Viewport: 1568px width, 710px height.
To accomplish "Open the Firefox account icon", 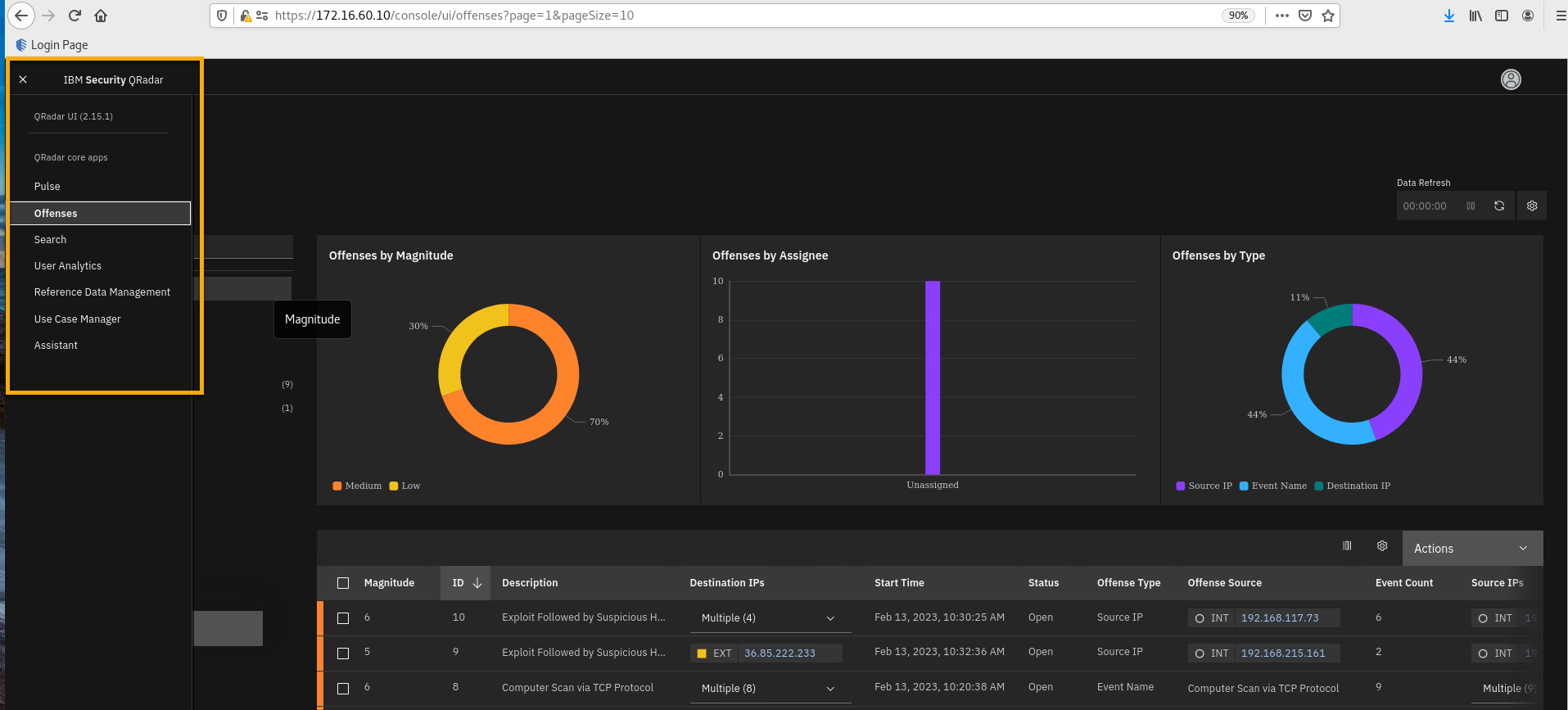I will point(1528,16).
